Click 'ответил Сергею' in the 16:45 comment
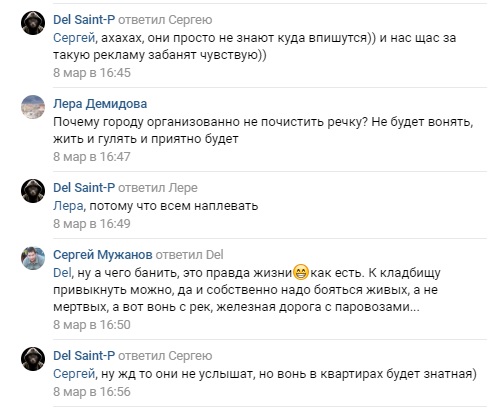The width and height of the screenshot is (496, 411). tap(165, 20)
